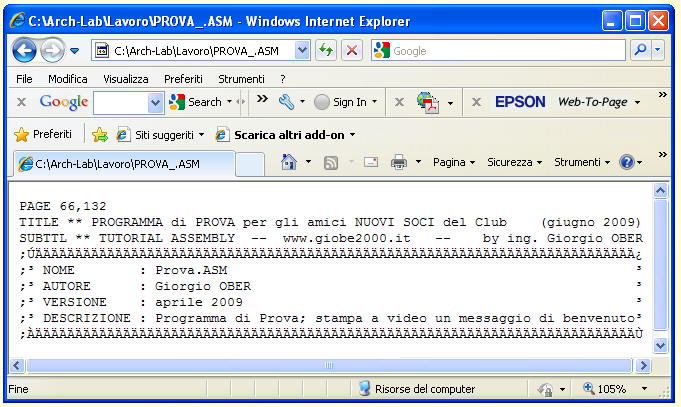Click vertical scrollbar down arrow

[x=660, y=346]
